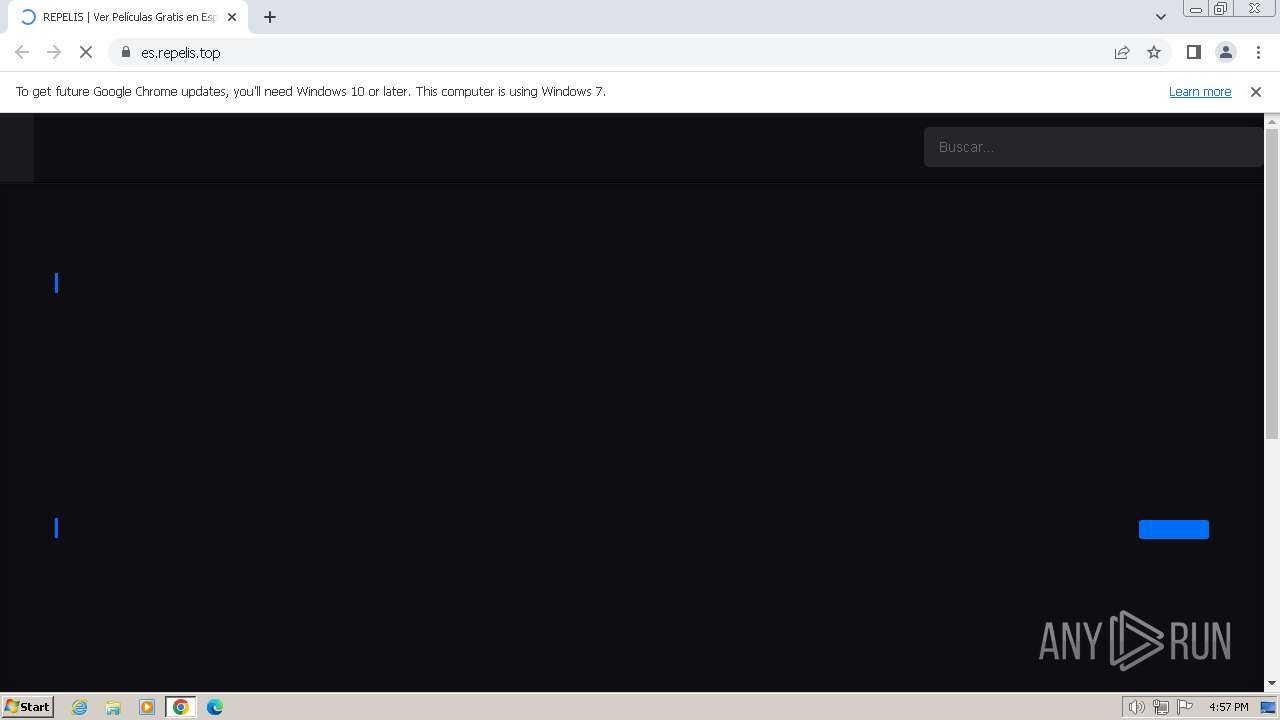Open the Windows Start menu
This screenshot has height=720, width=1280.
(x=28, y=706)
